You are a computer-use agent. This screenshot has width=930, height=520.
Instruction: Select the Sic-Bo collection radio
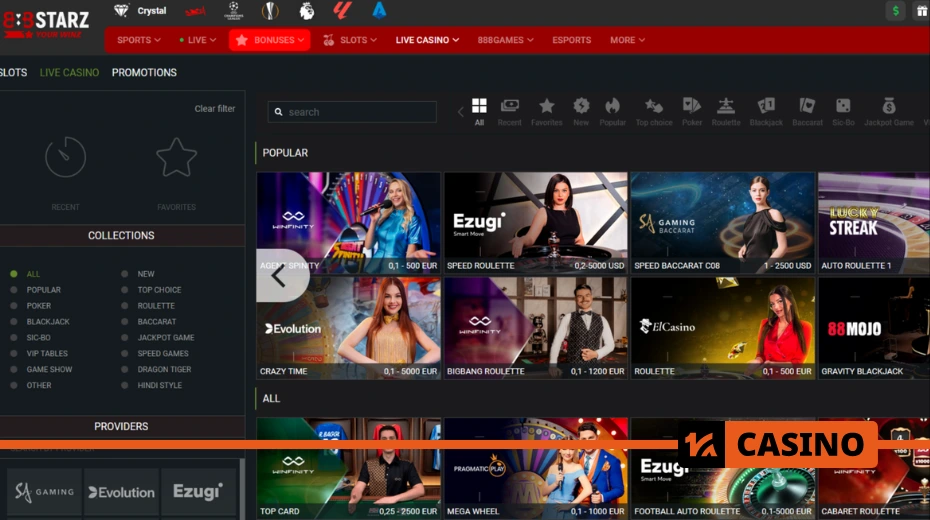point(14,337)
